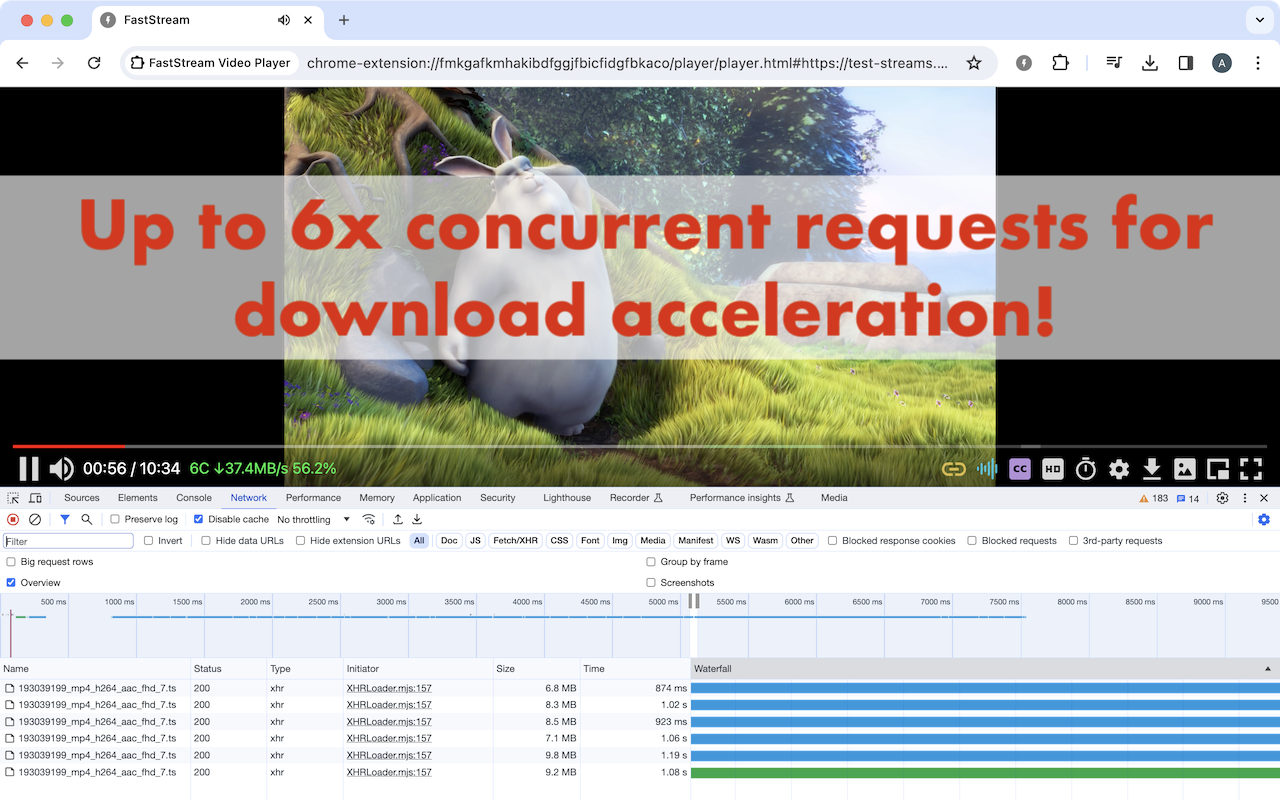Open the No throttling dropdown
1280x800 pixels.
pos(313,519)
